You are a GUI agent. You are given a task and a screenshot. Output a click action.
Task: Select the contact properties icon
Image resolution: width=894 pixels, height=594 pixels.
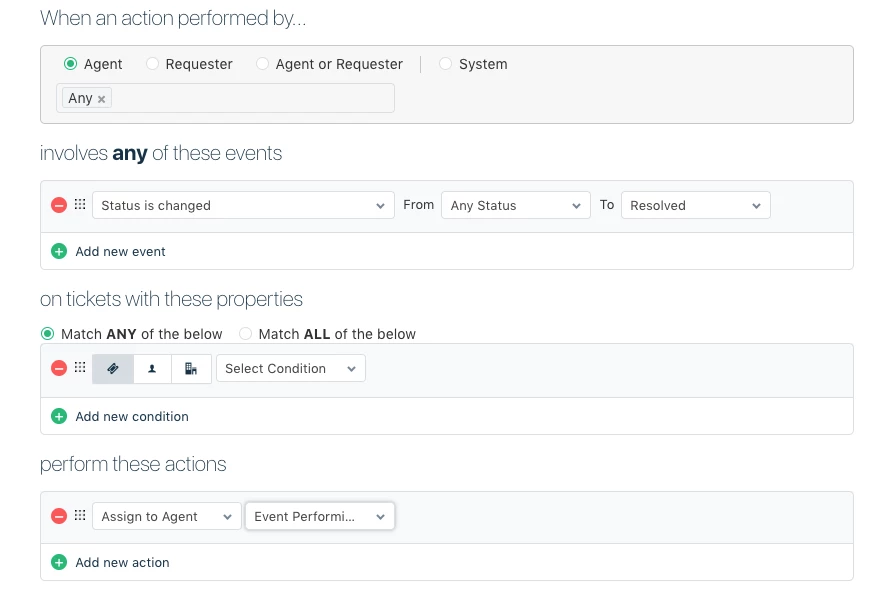(x=152, y=368)
